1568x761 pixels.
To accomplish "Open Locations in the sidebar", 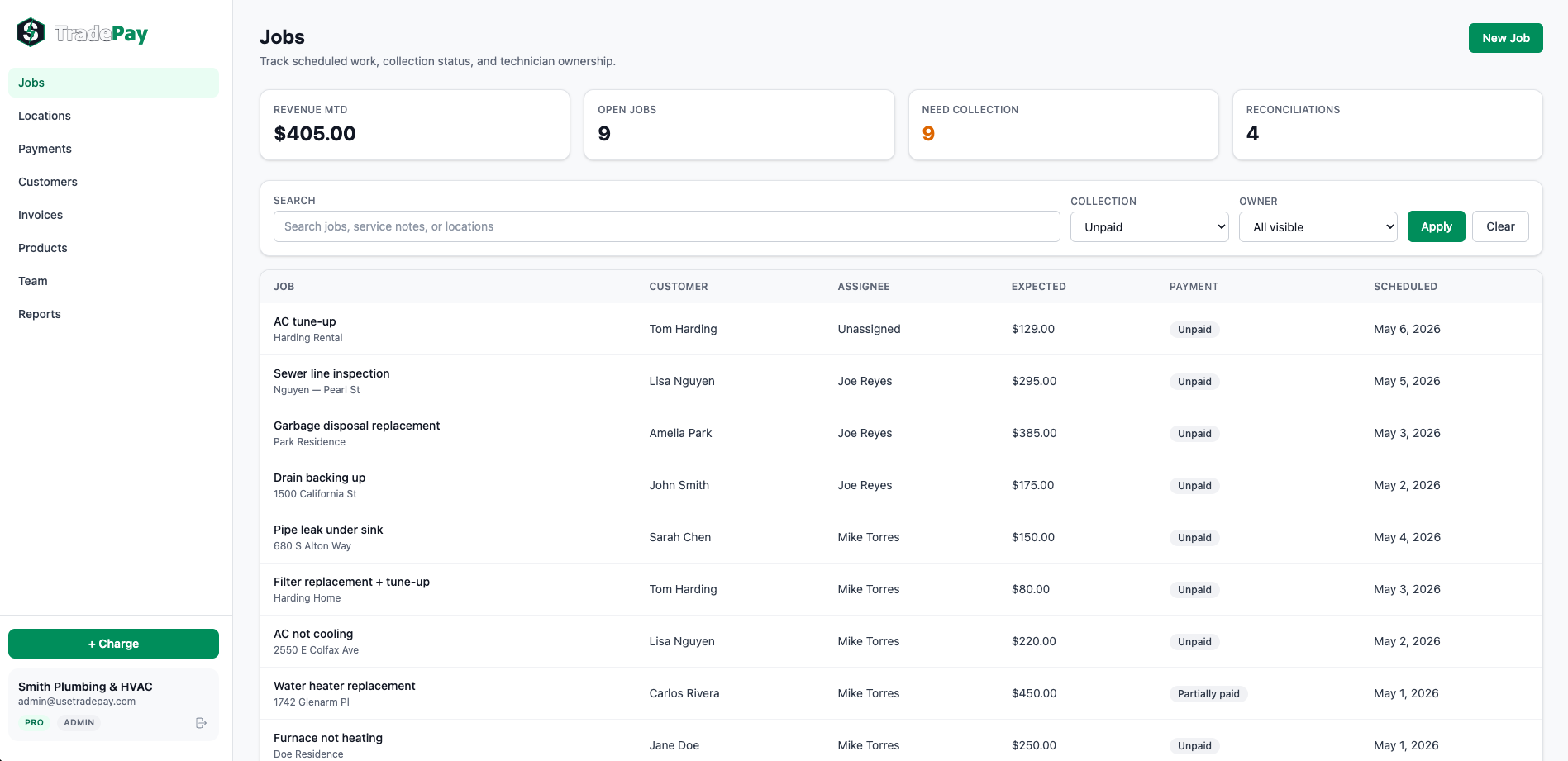I will (x=113, y=116).
